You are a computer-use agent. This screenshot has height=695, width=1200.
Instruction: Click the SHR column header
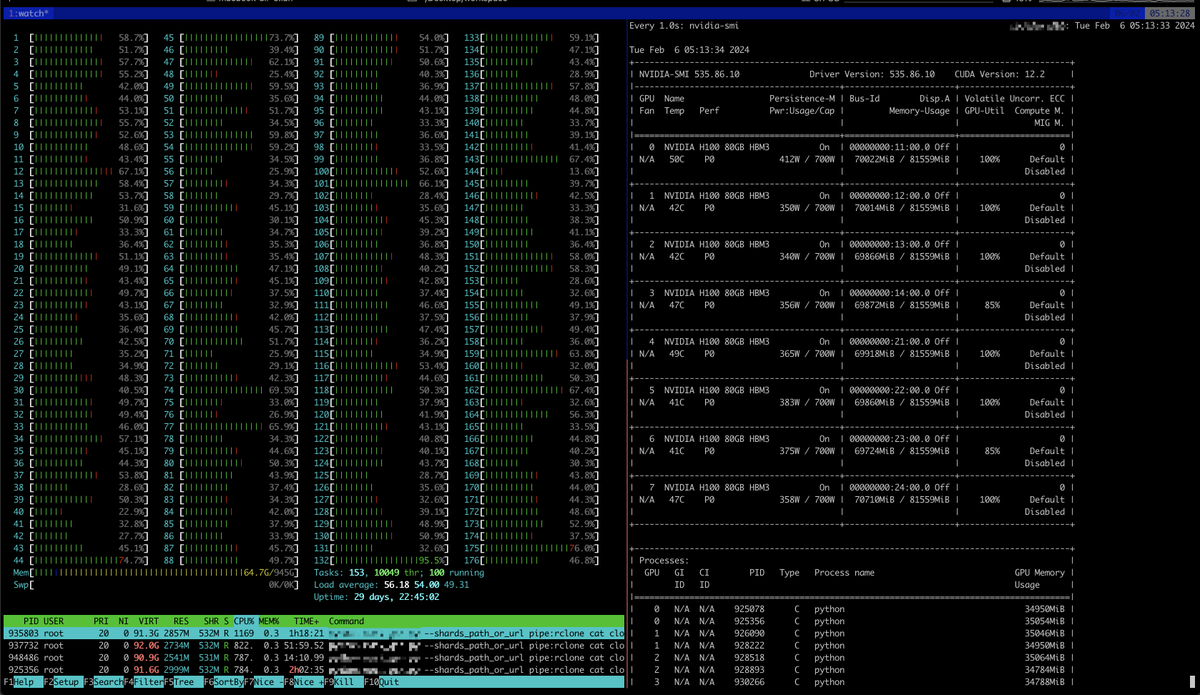(212, 621)
